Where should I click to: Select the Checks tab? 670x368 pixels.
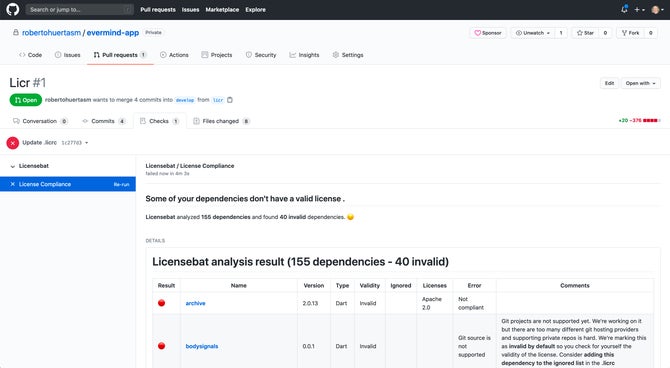coord(159,121)
